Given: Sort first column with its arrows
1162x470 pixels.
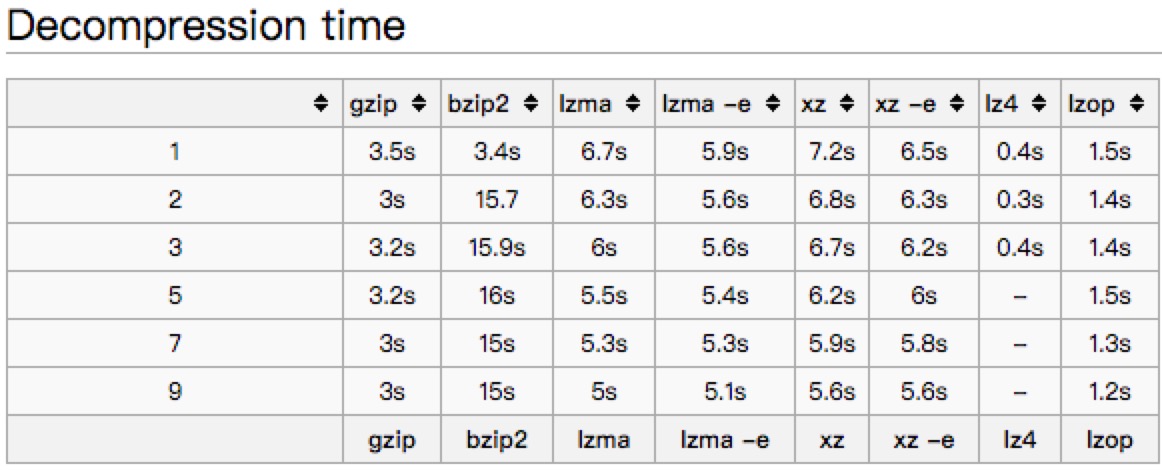Looking at the screenshot, I should click(320, 103).
